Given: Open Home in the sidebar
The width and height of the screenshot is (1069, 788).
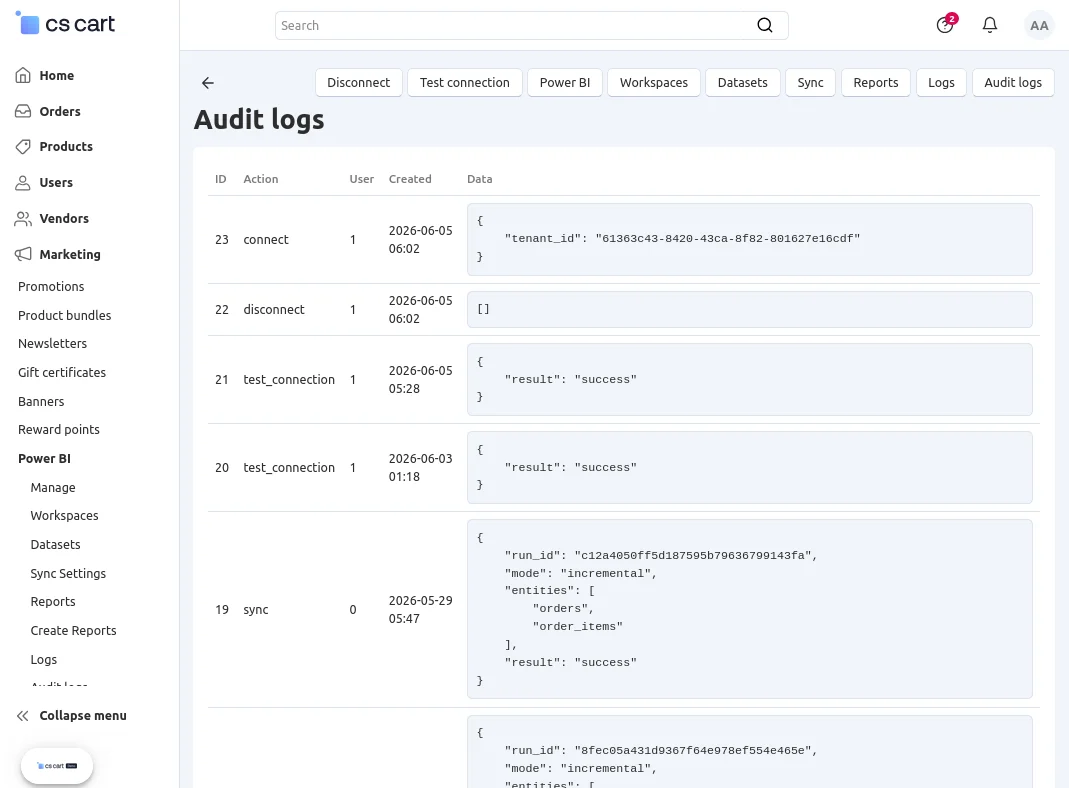Looking at the screenshot, I should point(57,76).
